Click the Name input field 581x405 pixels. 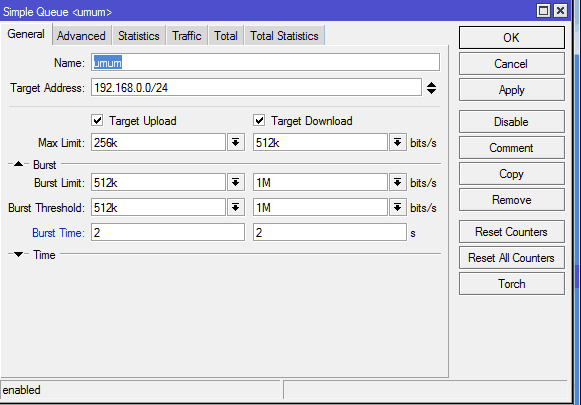click(265, 63)
